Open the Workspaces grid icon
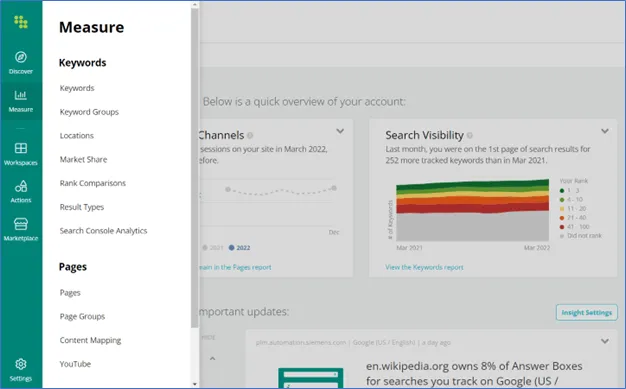The image size is (626, 389). 21,148
